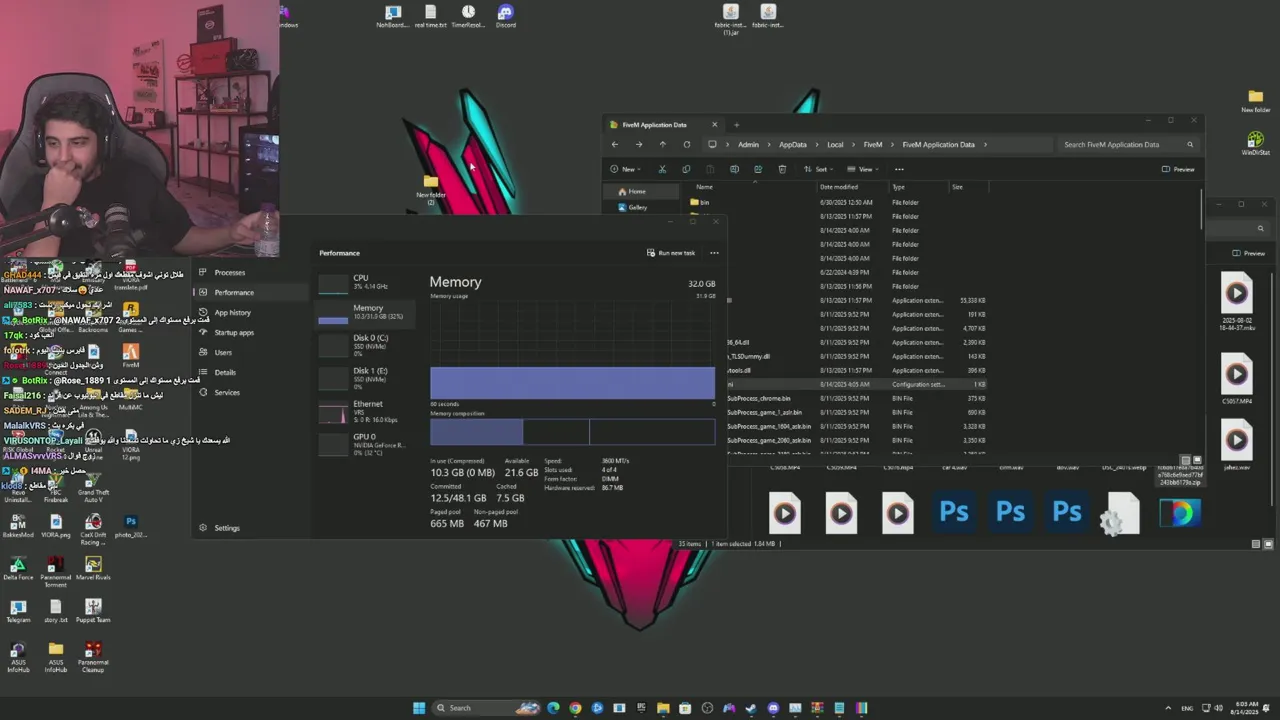The height and width of the screenshot is (720, 1280).
Task: Open Users page in Task Manager
Action: tap(223, 352)
